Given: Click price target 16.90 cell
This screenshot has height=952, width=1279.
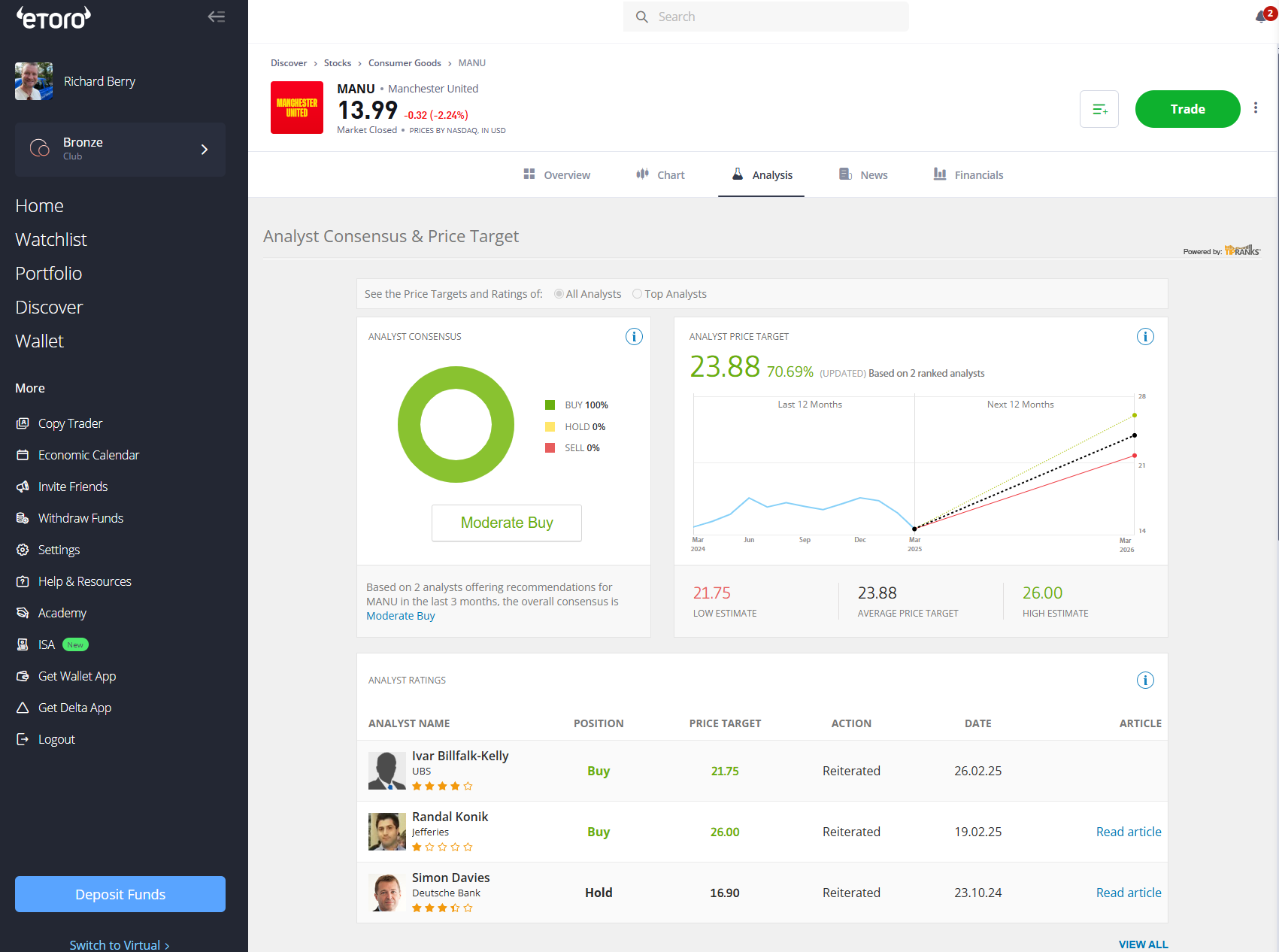Looking at the screenshot, I should click(725, 893).
